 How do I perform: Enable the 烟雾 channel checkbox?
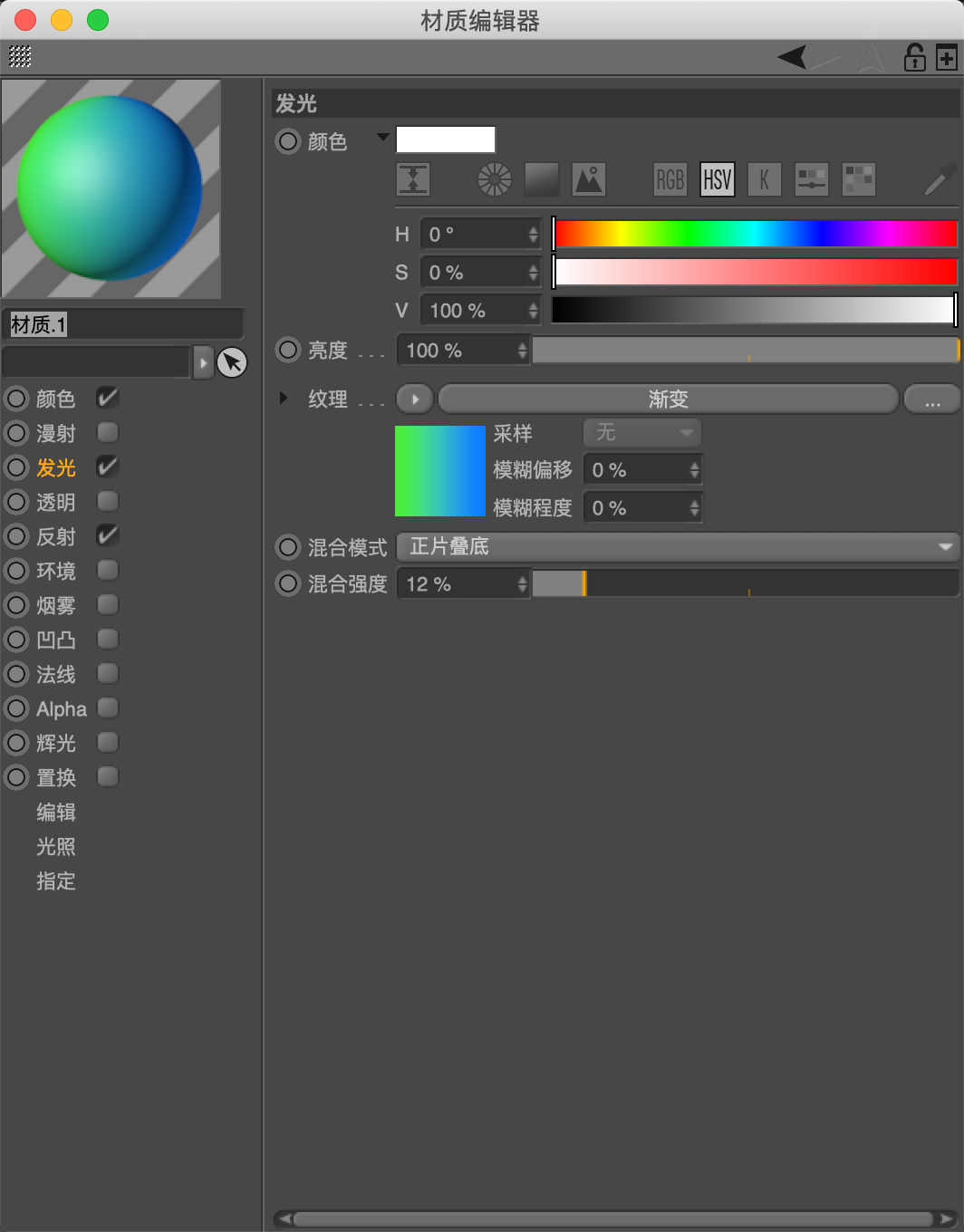[108, 605]
